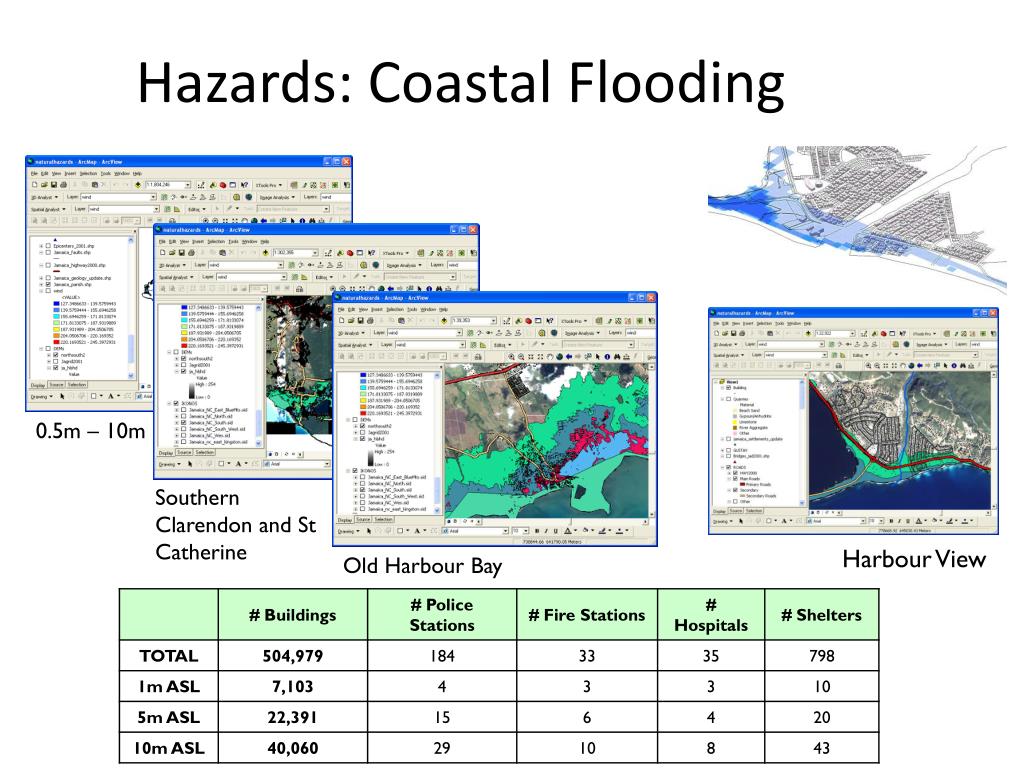Viewport: 1024px width, 768px height.
Task: Open Tools menu in Old Harbour Bay window
Action: (412, 310)
